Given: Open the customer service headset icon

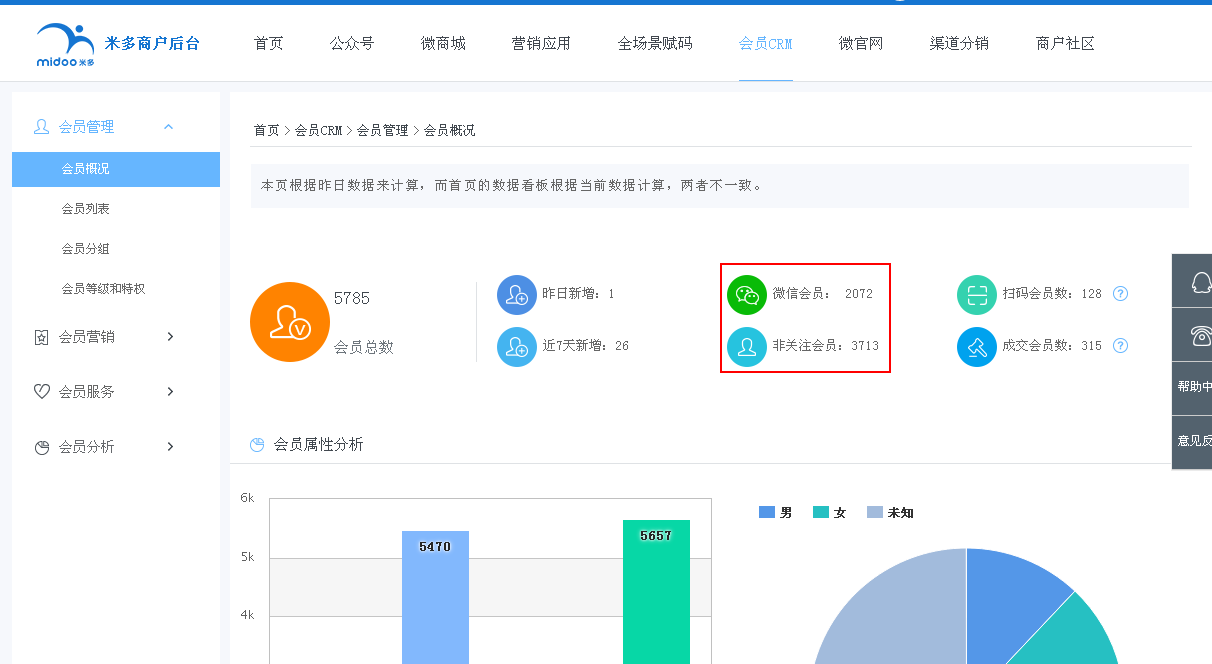Looking at the screenshot, I should coord(1200,282).
